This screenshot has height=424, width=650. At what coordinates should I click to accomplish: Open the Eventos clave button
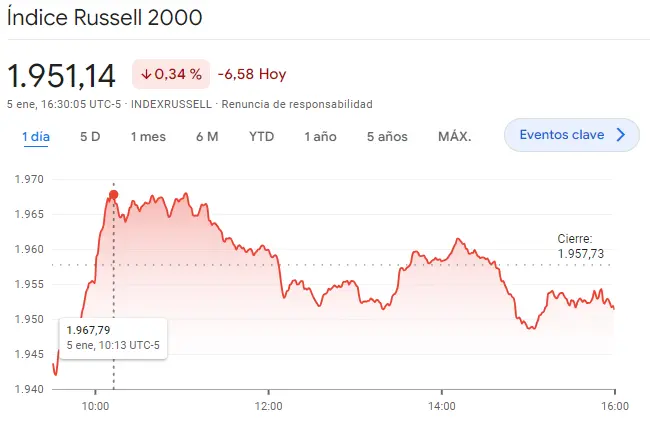click(x=571, y=135)
